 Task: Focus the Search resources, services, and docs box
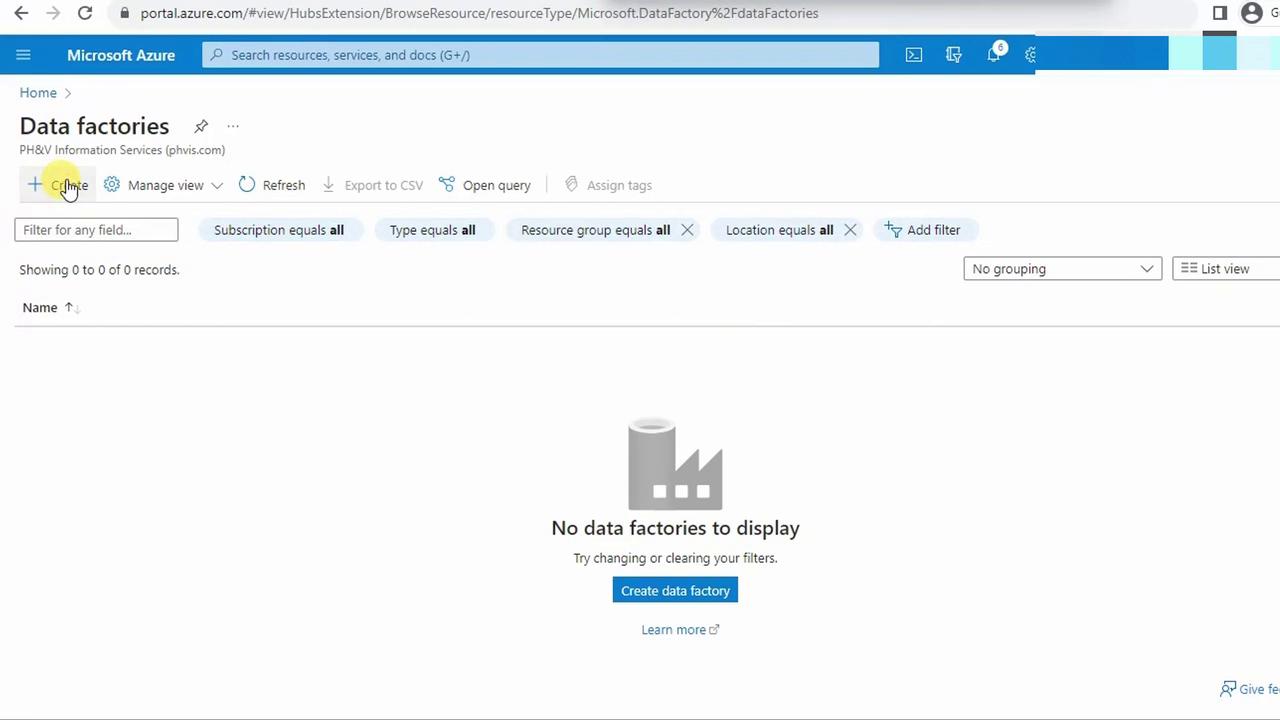[540, 55]
